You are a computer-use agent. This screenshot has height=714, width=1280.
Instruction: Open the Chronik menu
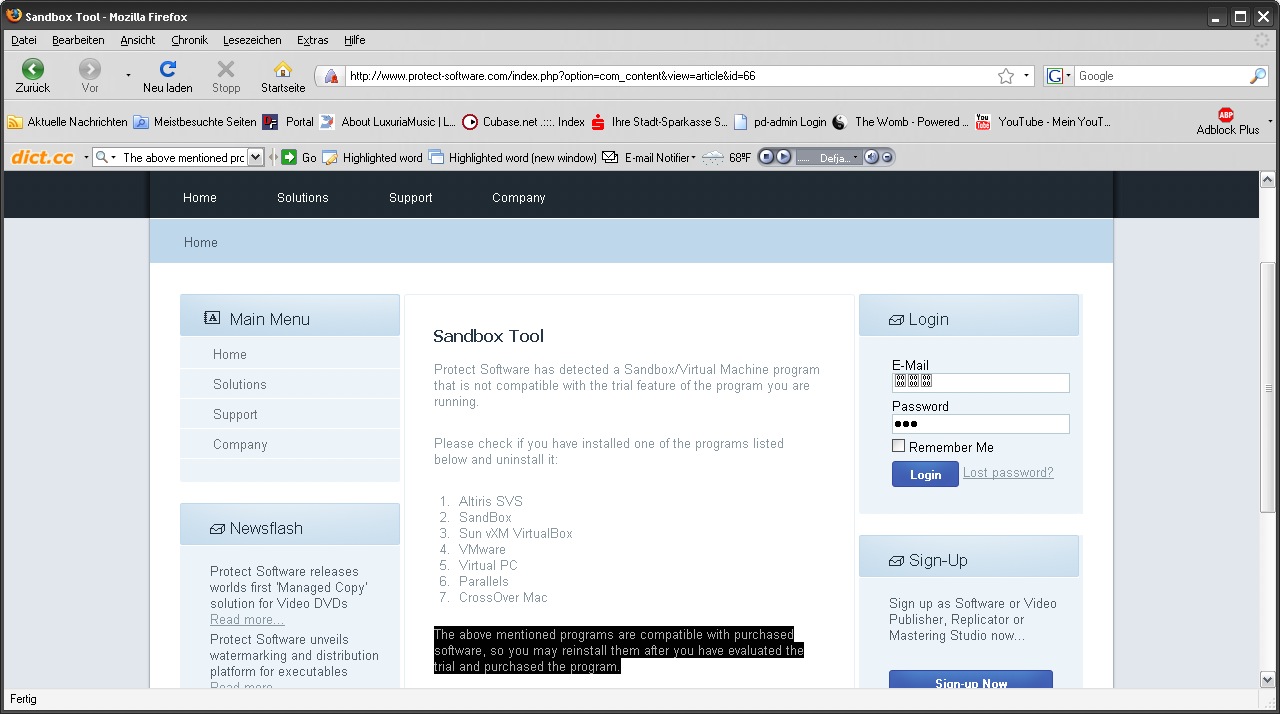tap(190, 40)
